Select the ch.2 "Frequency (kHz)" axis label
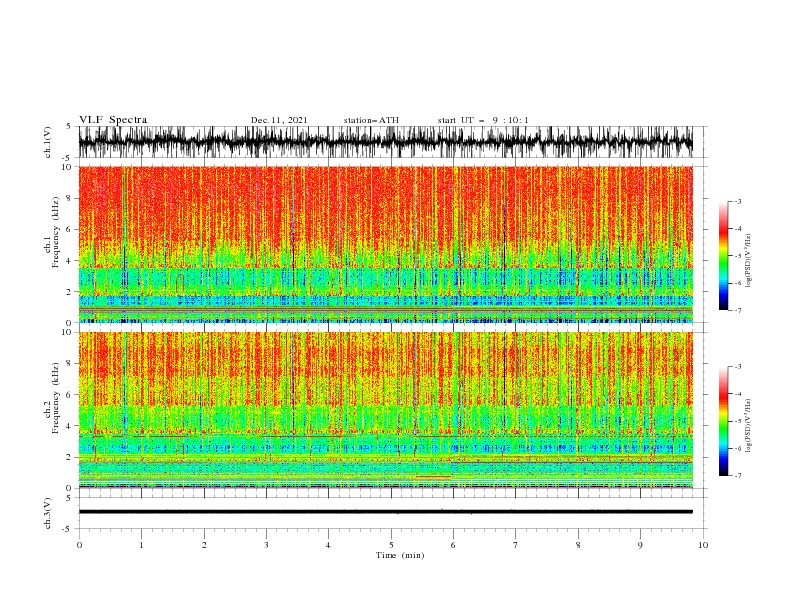Image resolution: width=792 pixels, height=612 pixels. pyautogui.click(x=56, y=397)
